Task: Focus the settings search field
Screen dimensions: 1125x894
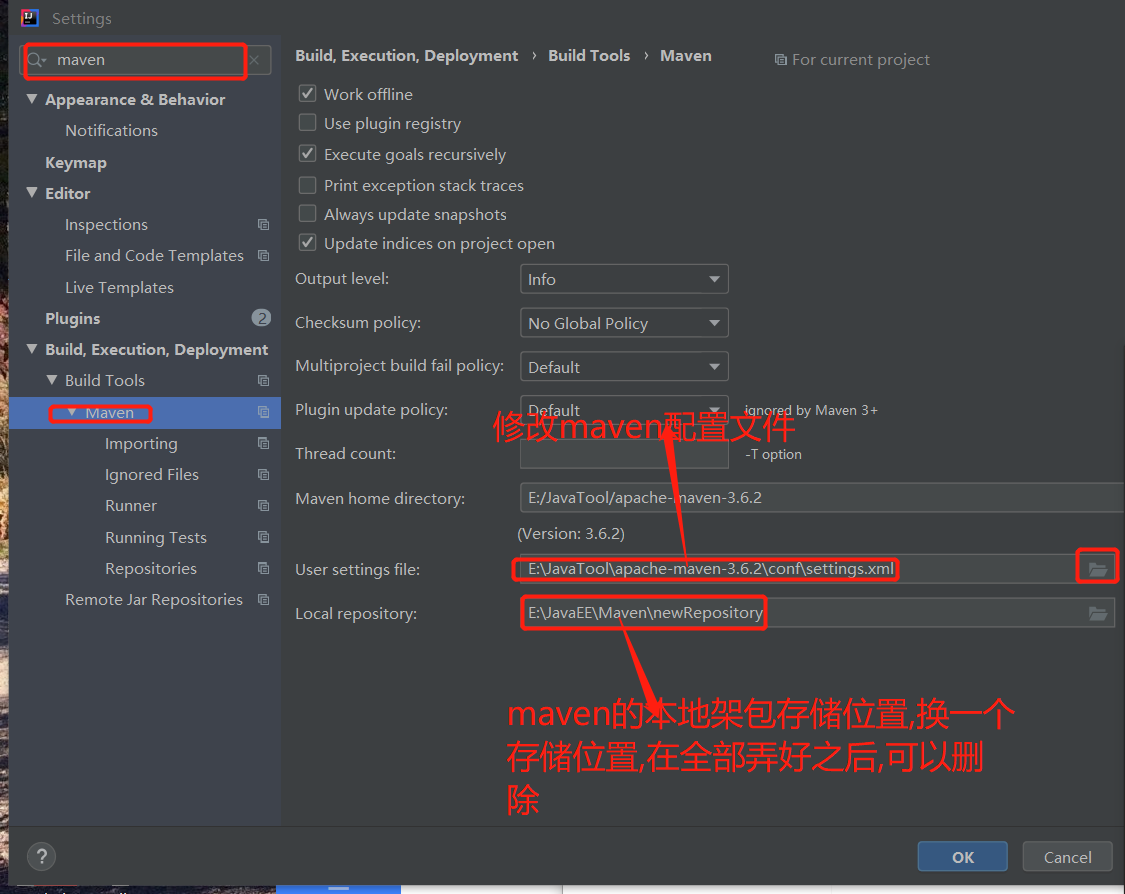Action: pos(146,60)
